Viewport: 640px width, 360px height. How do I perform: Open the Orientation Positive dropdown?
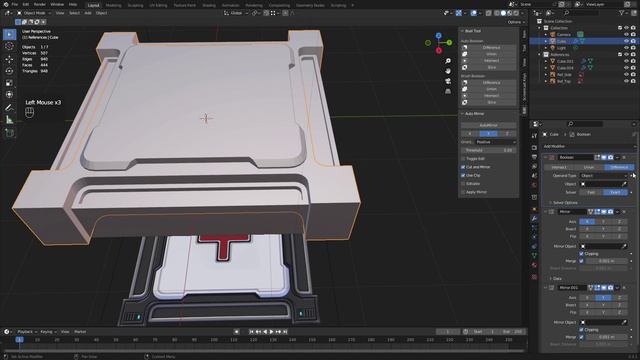[x=496, y=142]
